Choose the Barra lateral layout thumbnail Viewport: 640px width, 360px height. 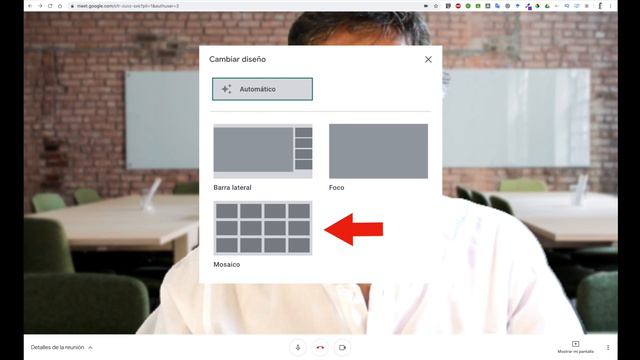[x=263, y=151]
